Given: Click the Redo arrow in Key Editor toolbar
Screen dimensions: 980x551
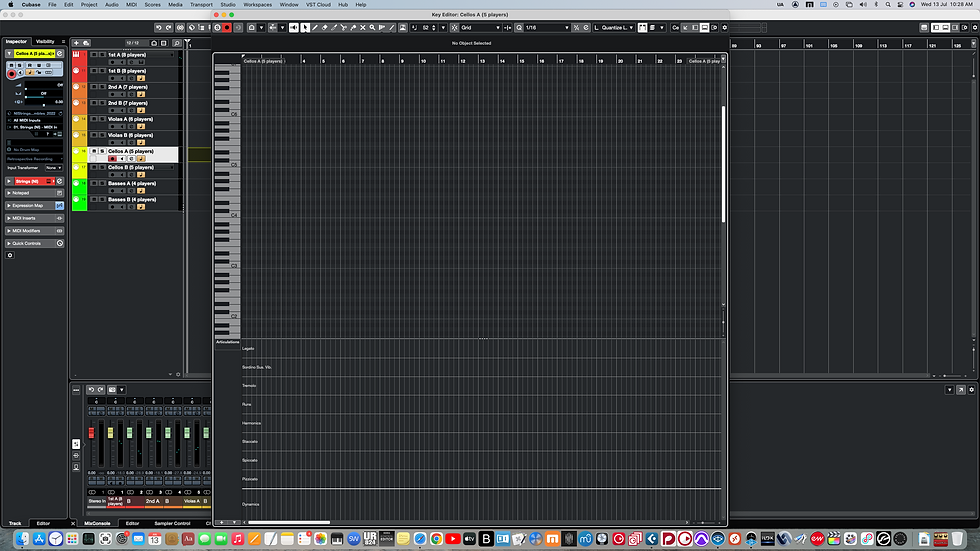Looking at the screenshot, I should 168,27.
